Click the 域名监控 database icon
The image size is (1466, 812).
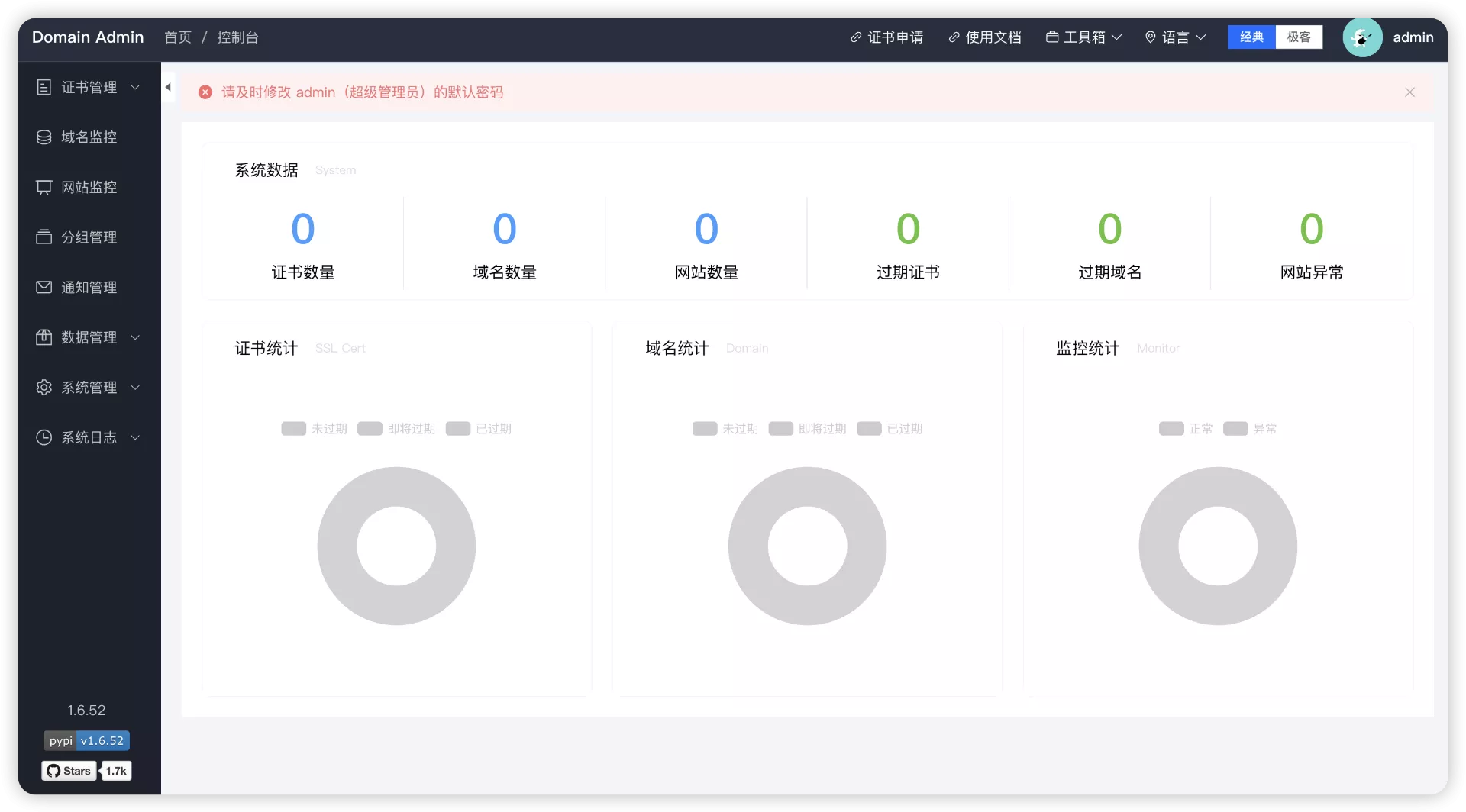[44, 137]
